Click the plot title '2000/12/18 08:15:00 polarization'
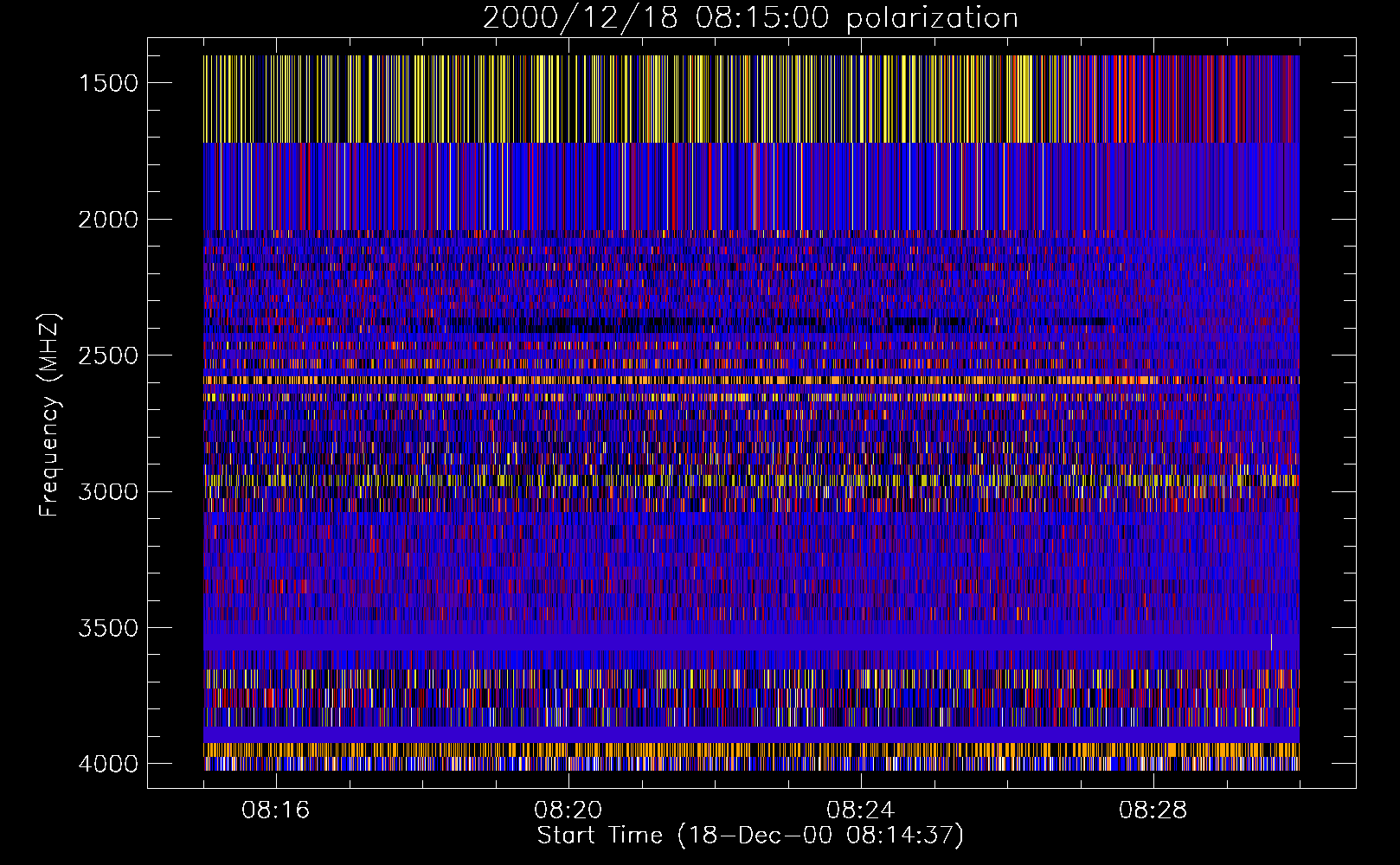The image size is (1400, 865). (x=750, y=18)
